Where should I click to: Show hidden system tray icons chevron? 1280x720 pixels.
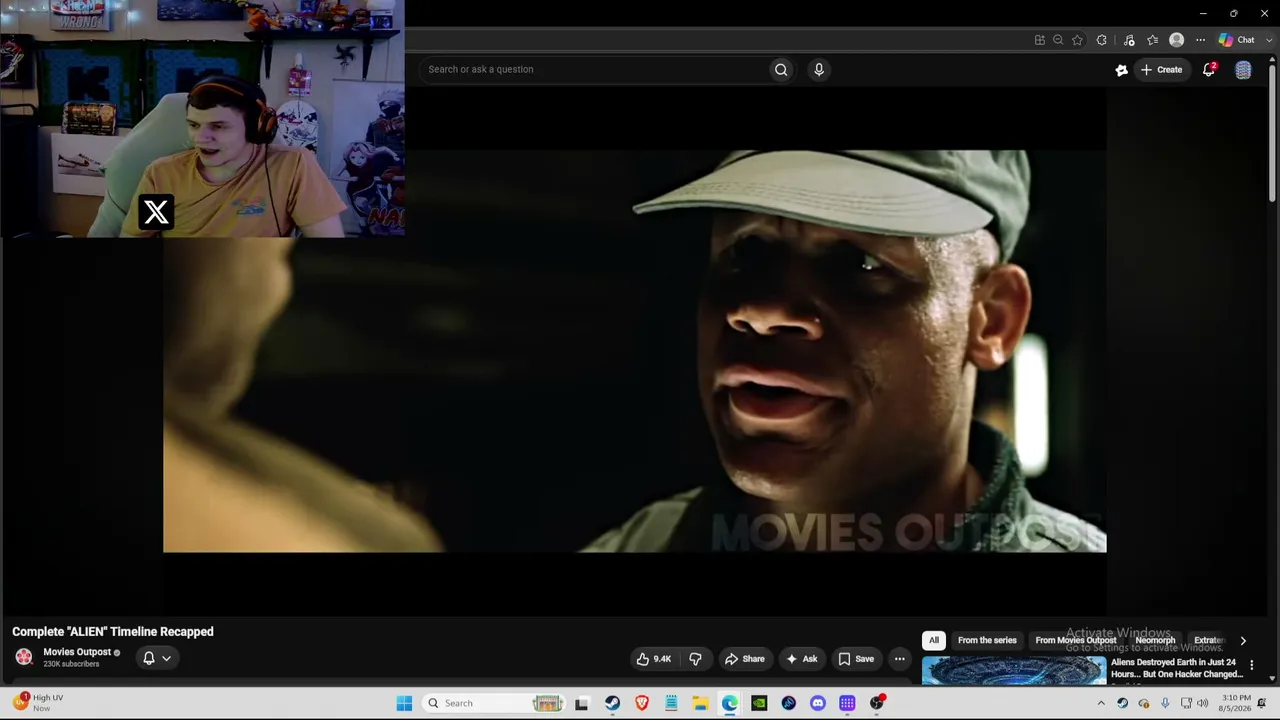pyautogui.click(x=1101, y=703)
